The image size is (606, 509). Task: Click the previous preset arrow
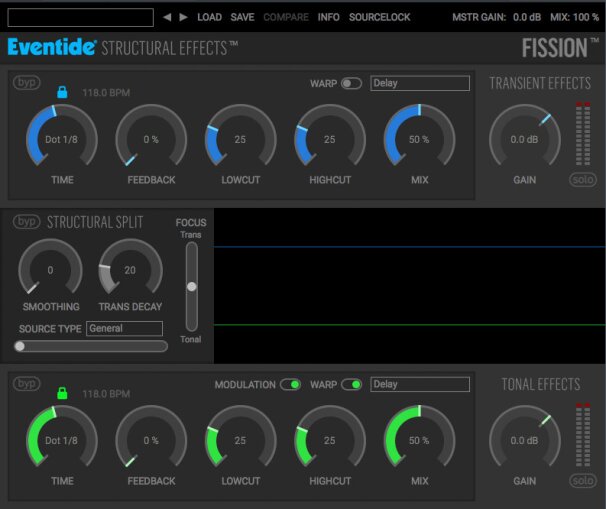pos(168,17)
